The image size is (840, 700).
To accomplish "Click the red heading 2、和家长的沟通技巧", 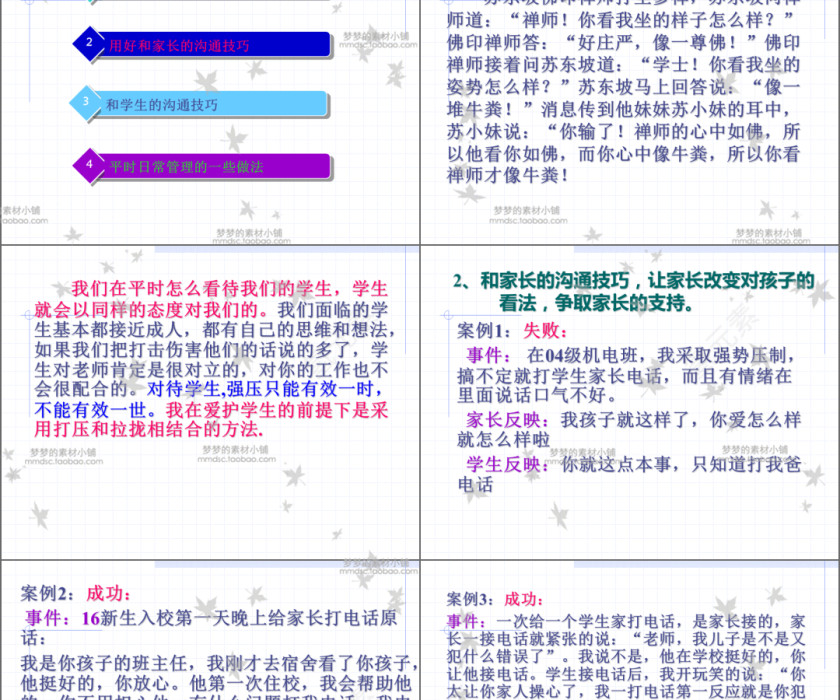I will coord(632,282).
